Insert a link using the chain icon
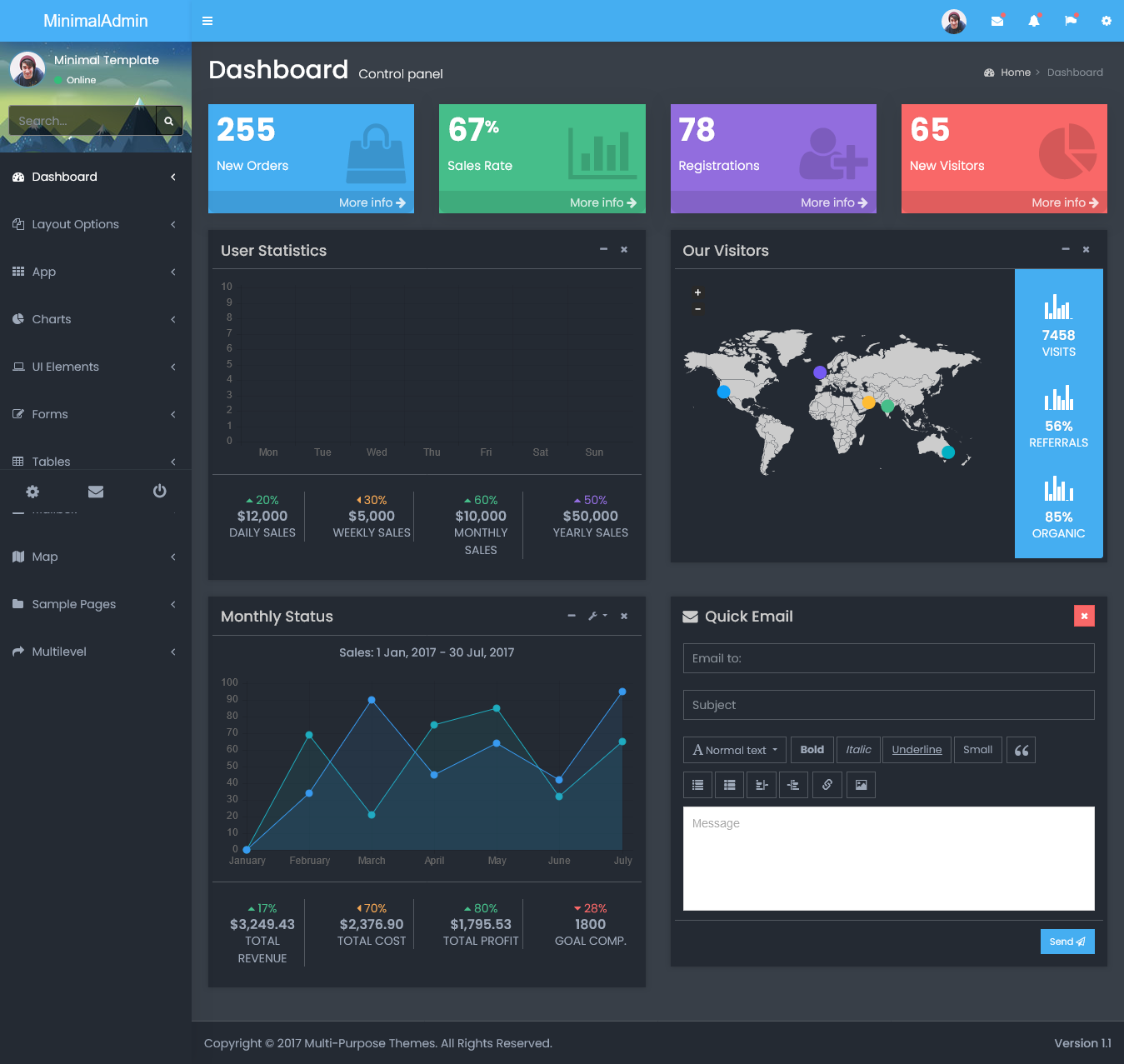The image size is (1124, 1064). click(827, 785)
